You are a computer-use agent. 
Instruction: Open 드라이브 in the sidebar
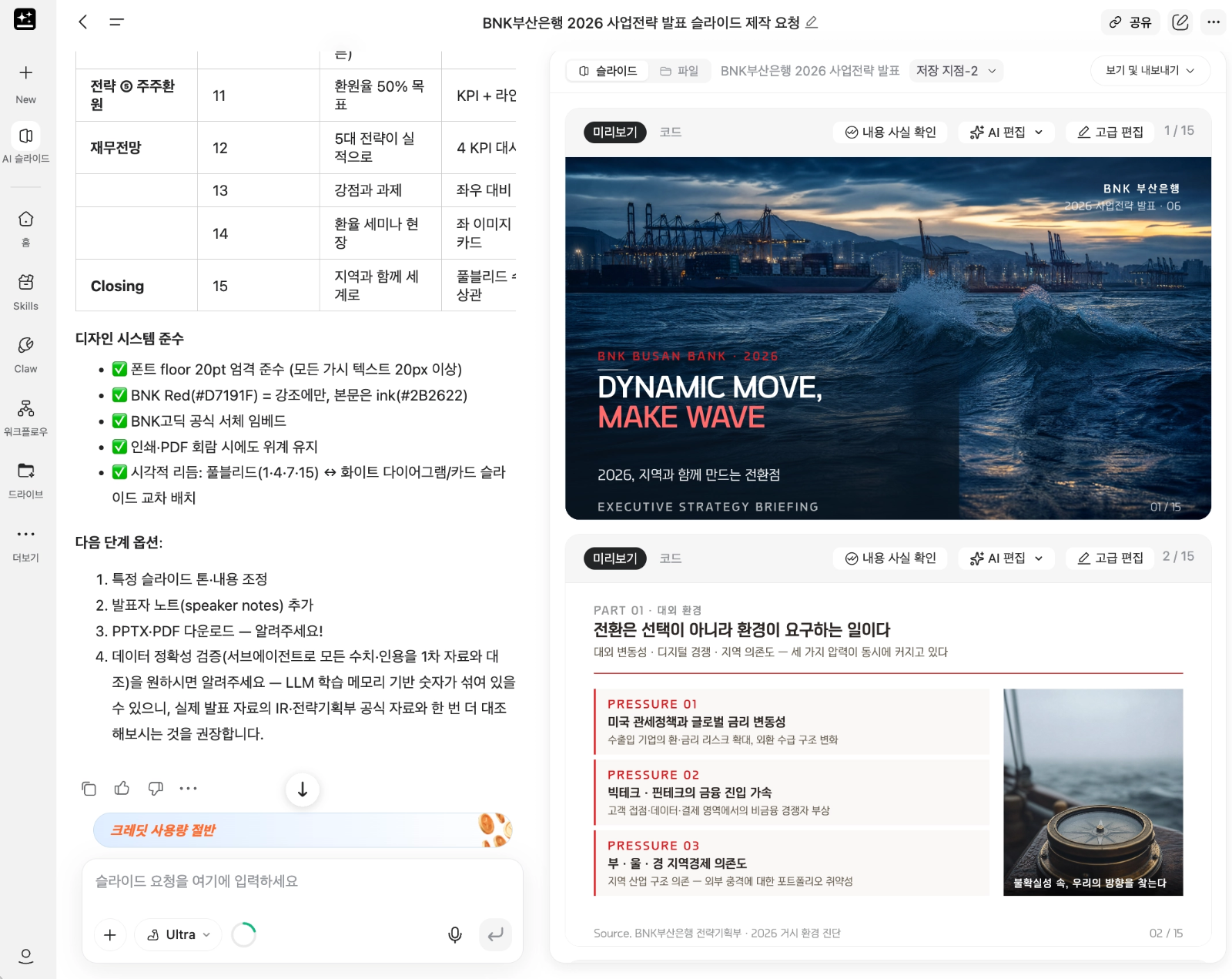coord(25,480)
